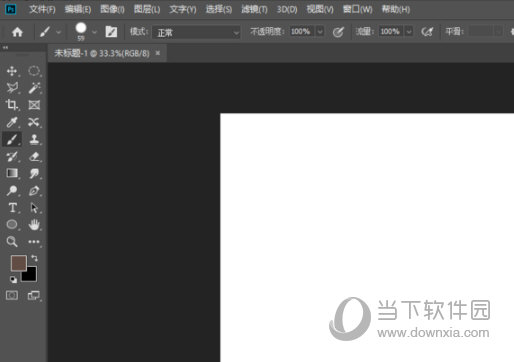Select the Smudge tool
Viewport: 514px width, 362px height.
(x=34, y=173)
